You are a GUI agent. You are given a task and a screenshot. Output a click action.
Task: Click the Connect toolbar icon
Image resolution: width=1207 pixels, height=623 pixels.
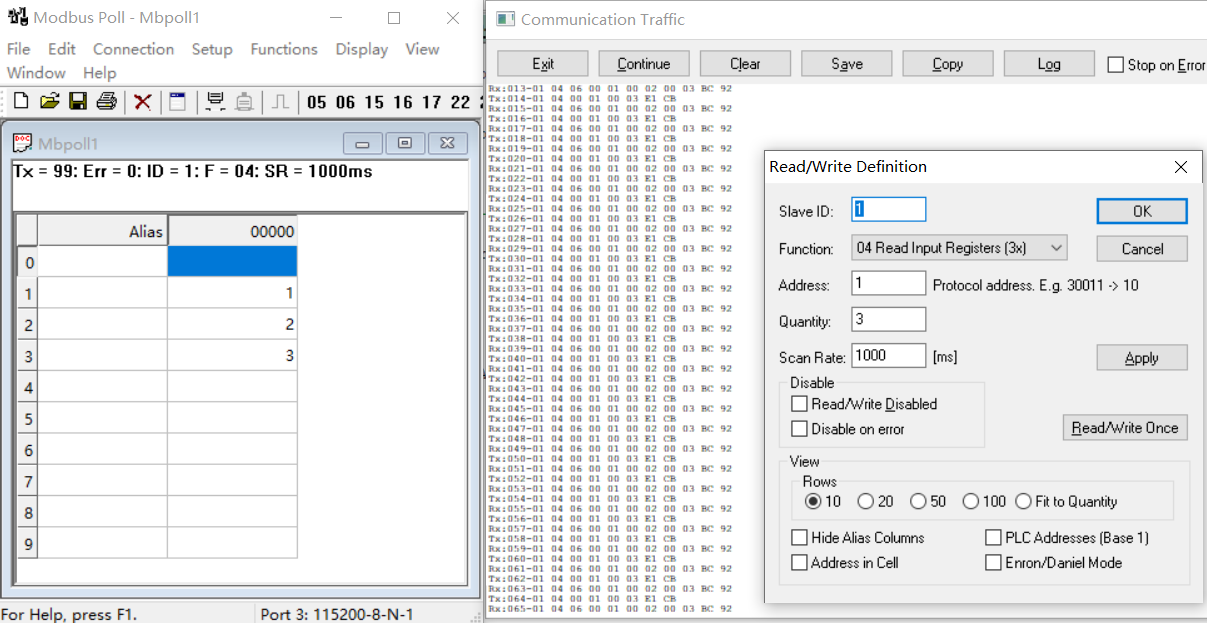[214, 101]
